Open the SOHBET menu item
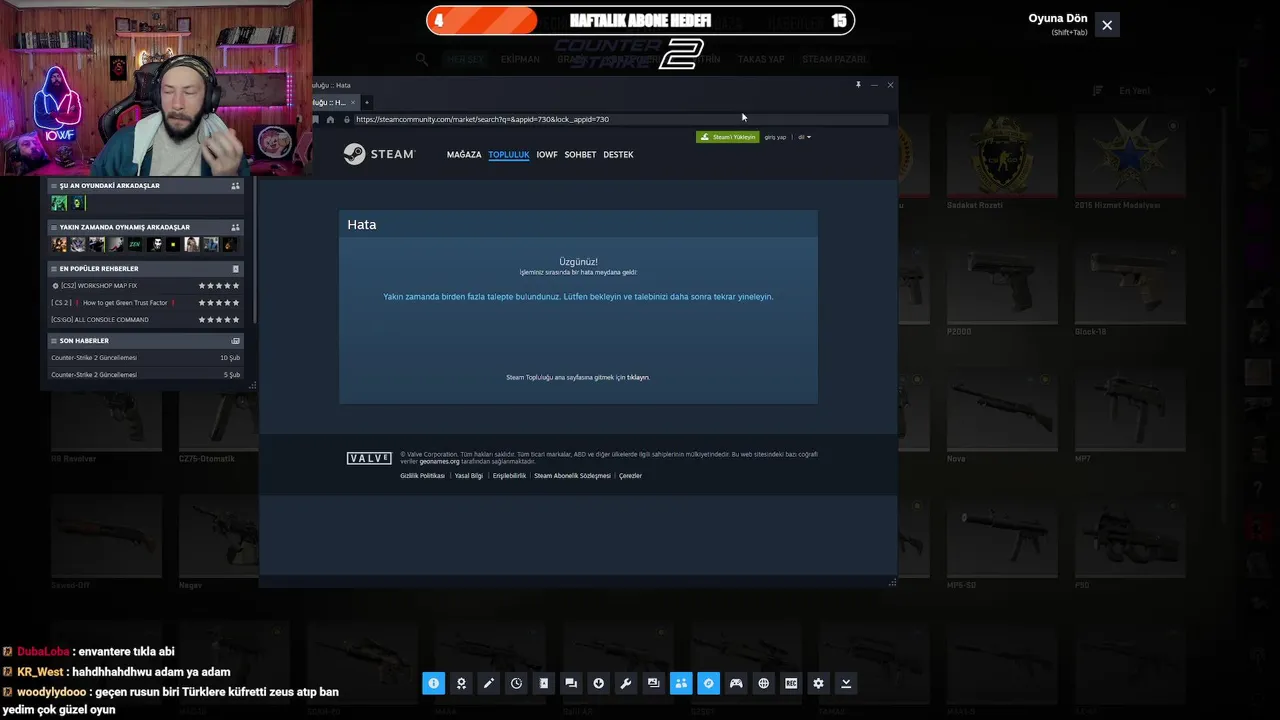The image size is (1280, 720). coord(580,154)
